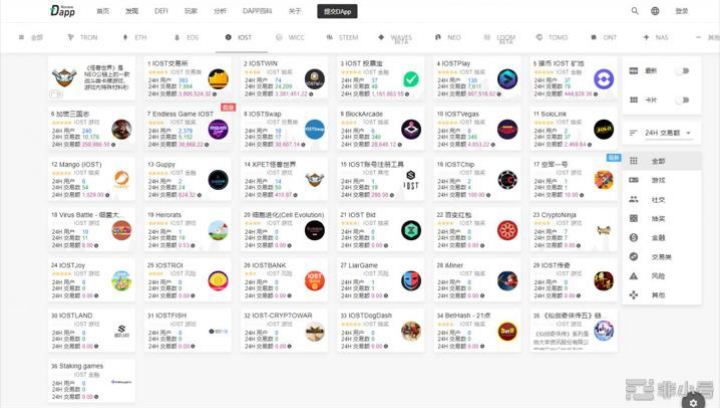Toggle the first sidebar switch
Image resolution: width=720 pixels, height=408 pixels.
pyautogui.click(x=683, y=71)
